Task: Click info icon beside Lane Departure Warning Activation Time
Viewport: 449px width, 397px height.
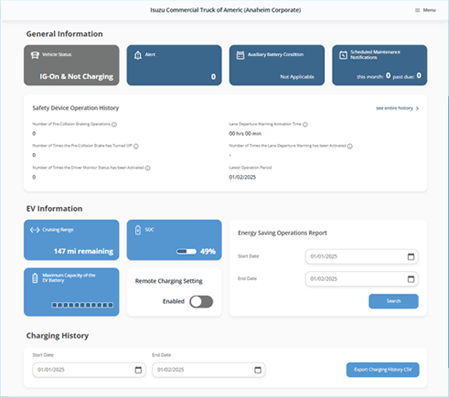Action: coord(305,124)
